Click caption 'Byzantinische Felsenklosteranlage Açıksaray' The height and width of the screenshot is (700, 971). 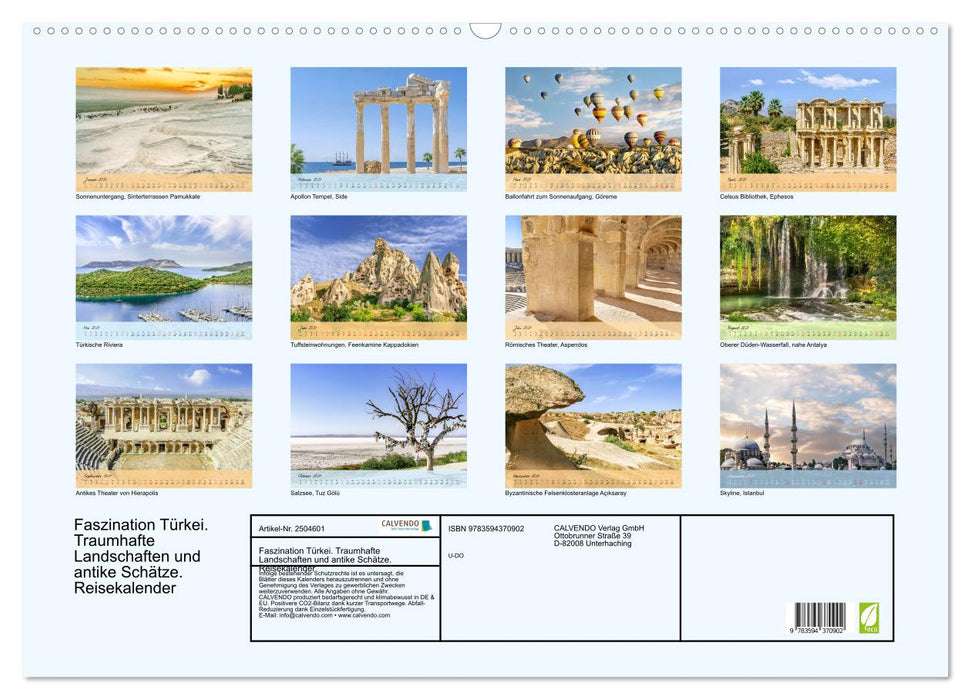tap(566, 493)
